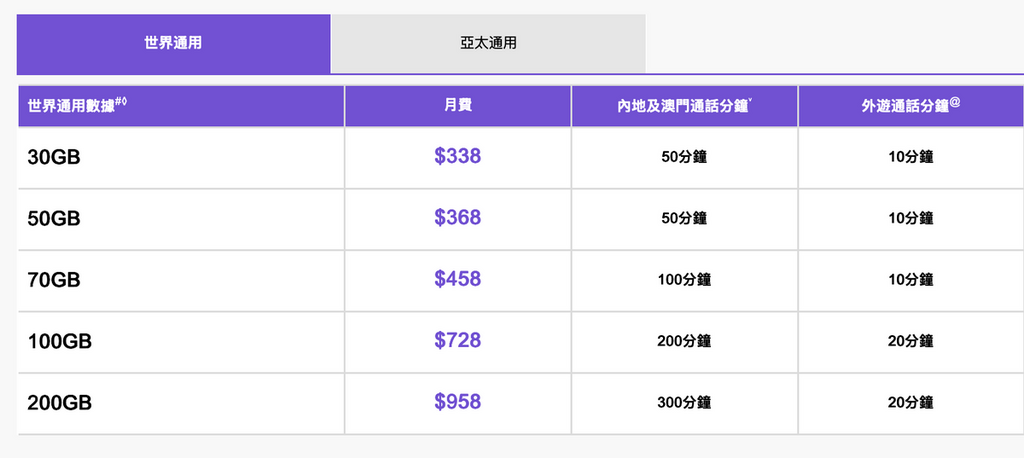Select the 300分鐘 cell for 200GB plan
Image resolution: width=1024 pixels, height=458 pixels.
click(684, 403)
